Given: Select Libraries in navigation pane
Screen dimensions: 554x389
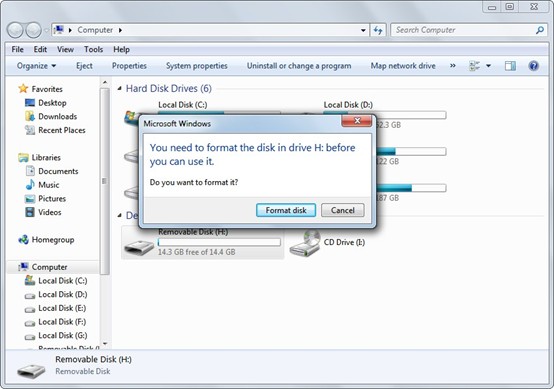Looking at the screenshot, I should pyautogui.click(x=46, y=158).
